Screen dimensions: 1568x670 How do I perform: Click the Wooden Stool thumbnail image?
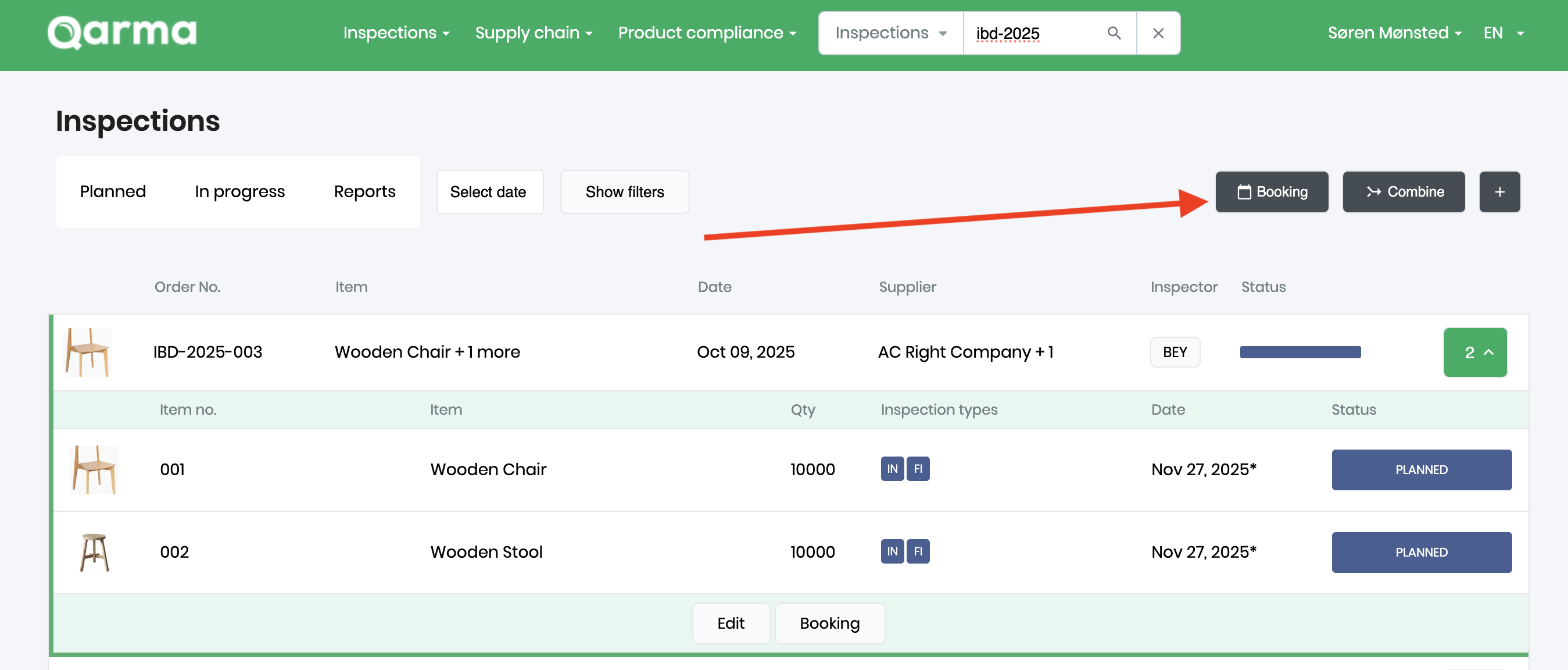pos(94,552)
